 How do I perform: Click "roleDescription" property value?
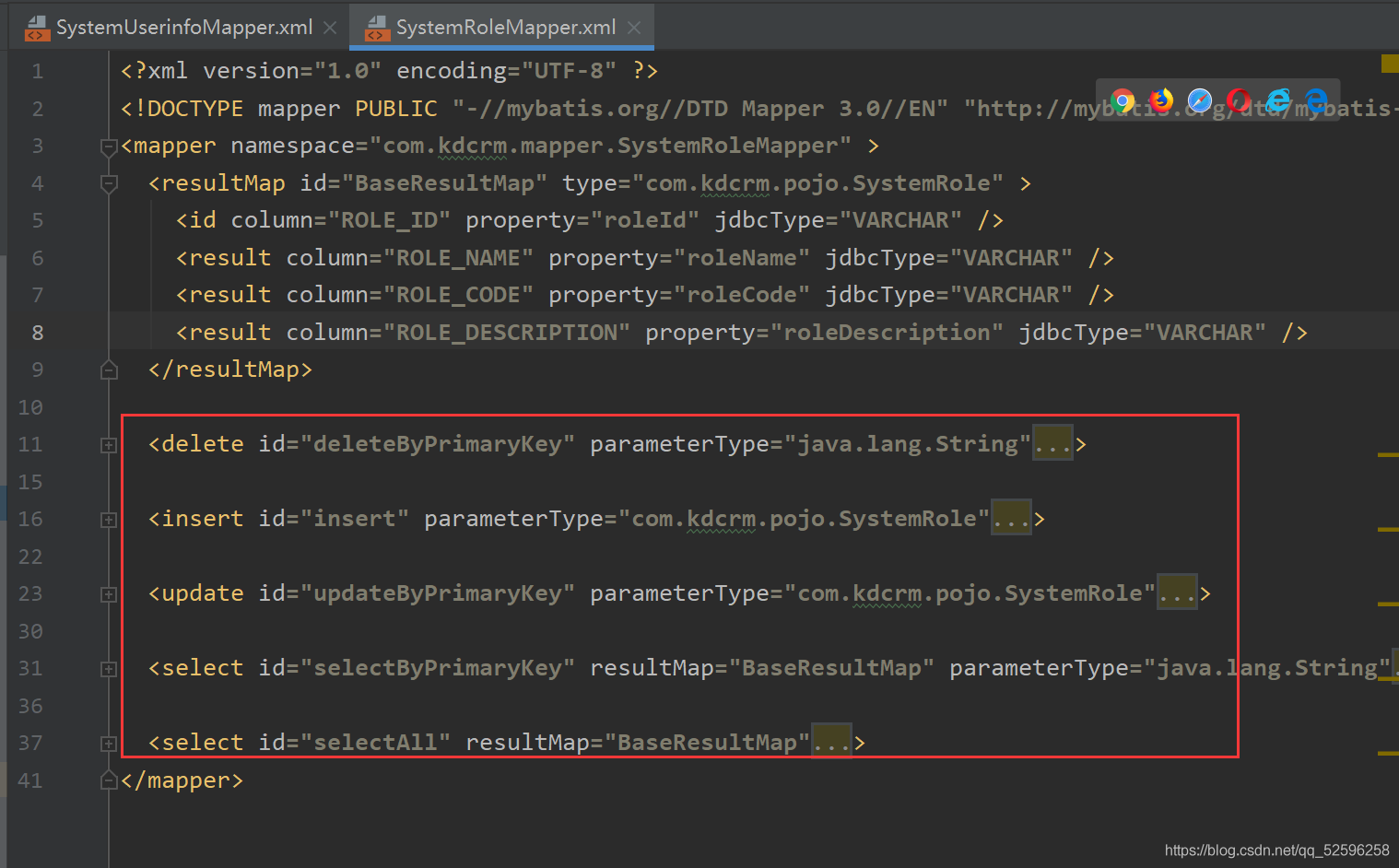[887, 333]
